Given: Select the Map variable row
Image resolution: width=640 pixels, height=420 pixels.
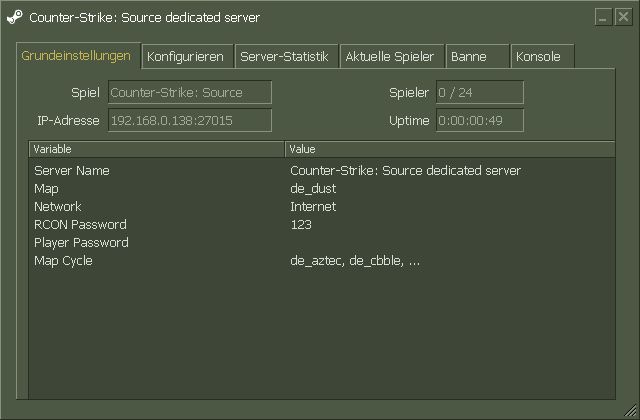Looking at the screenshot, I should (x=47, y=189).
